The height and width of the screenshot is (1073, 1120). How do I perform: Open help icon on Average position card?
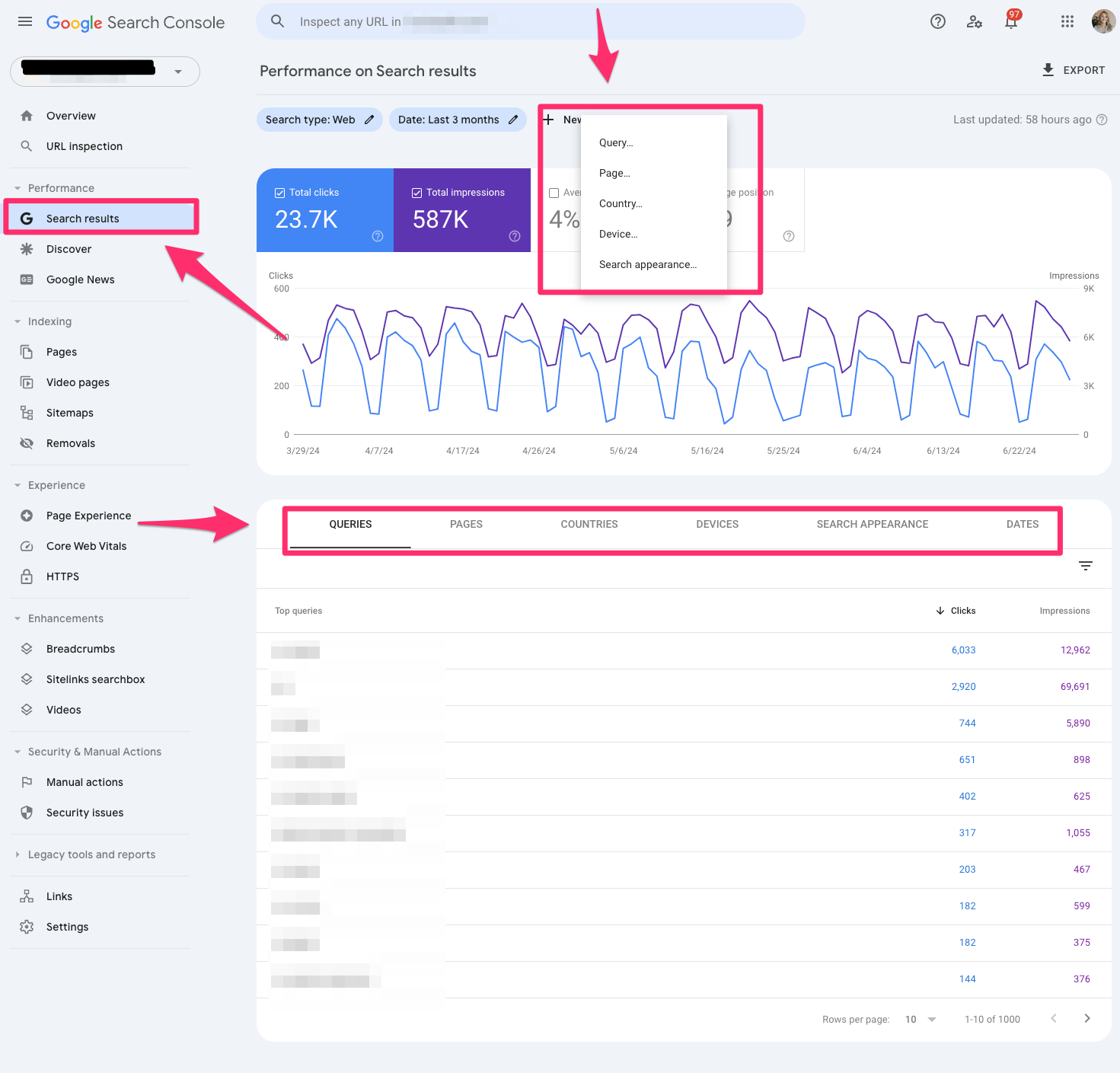pyautogui.click(x=789, y=236)
